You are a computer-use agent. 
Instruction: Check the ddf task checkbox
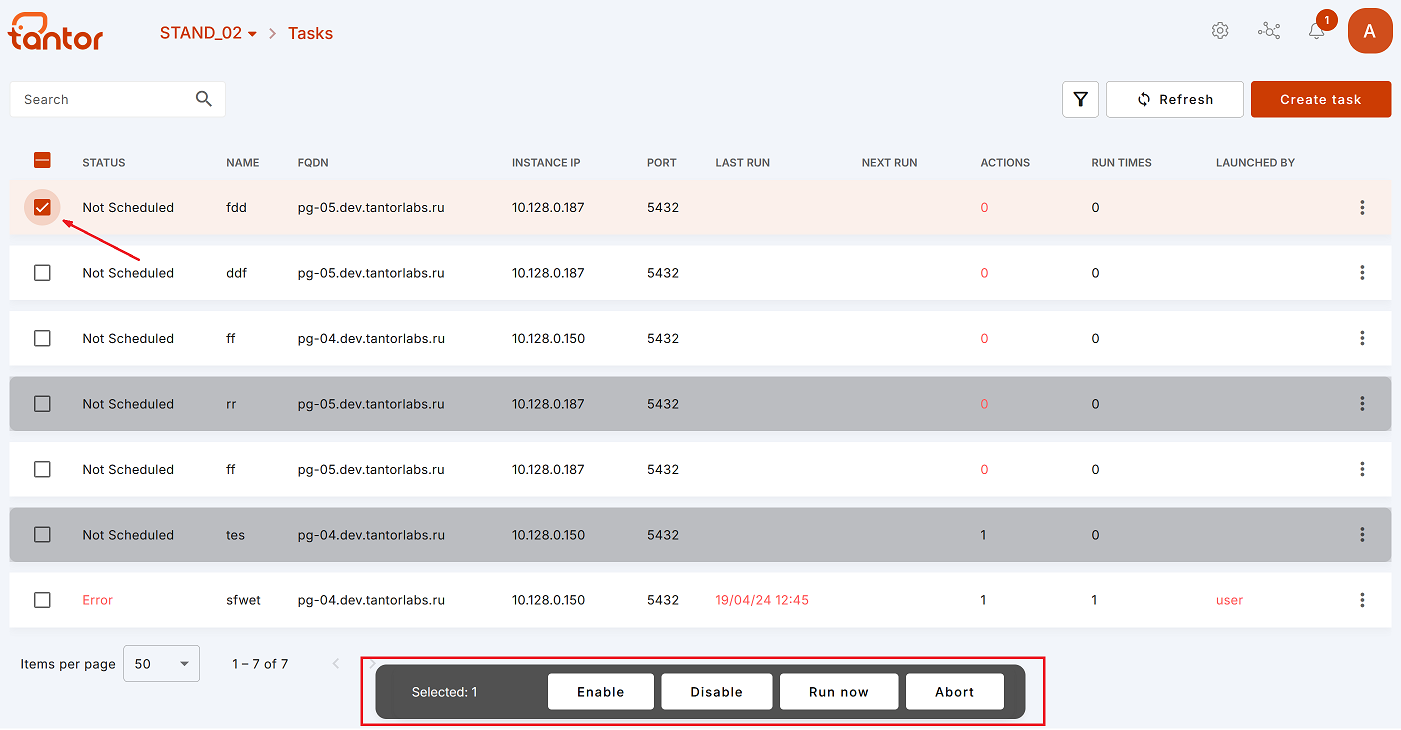coord(42,273)
